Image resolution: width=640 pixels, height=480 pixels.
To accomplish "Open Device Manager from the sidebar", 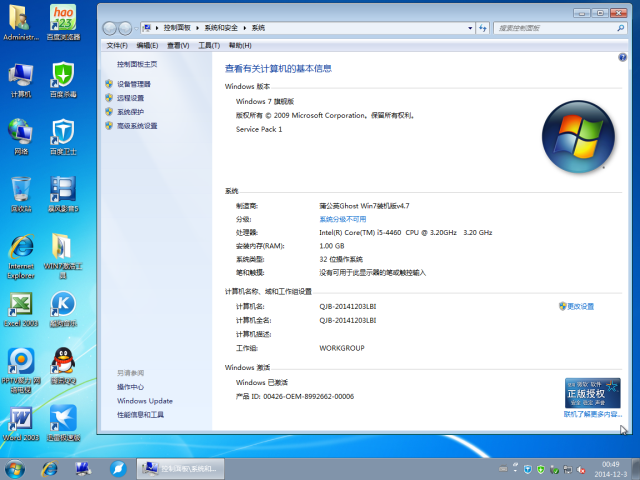I will 134,84.
